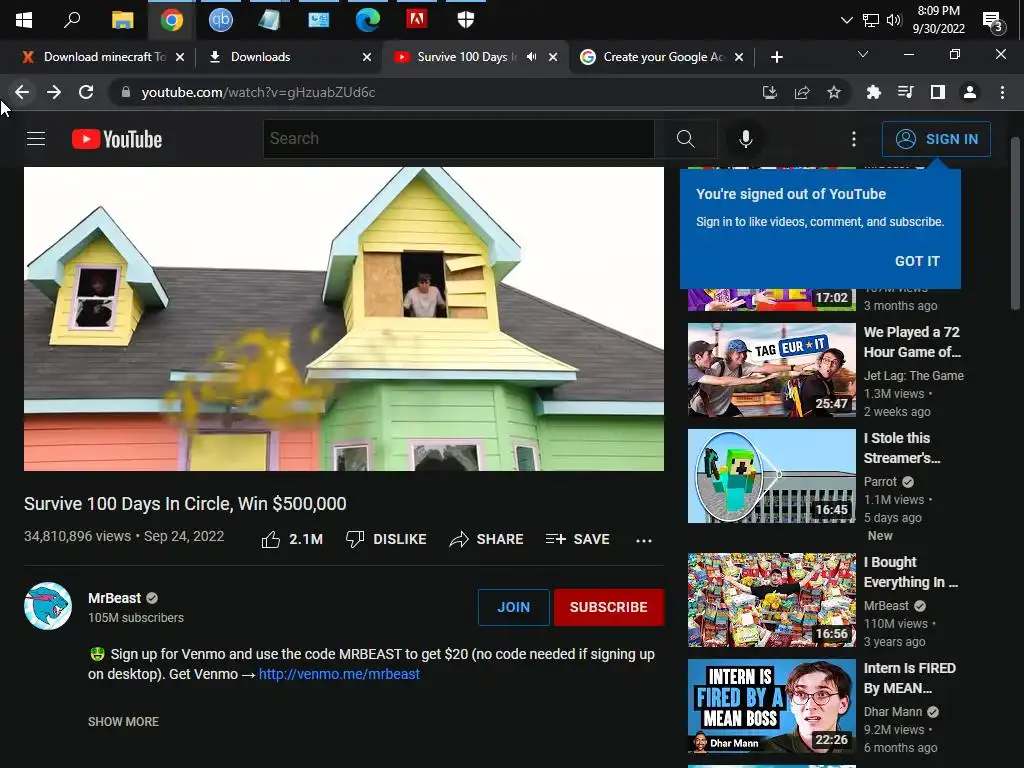1024x768 pixels.
Task: Open media controls in Chrome toolbar
Action: click(905, 93)
